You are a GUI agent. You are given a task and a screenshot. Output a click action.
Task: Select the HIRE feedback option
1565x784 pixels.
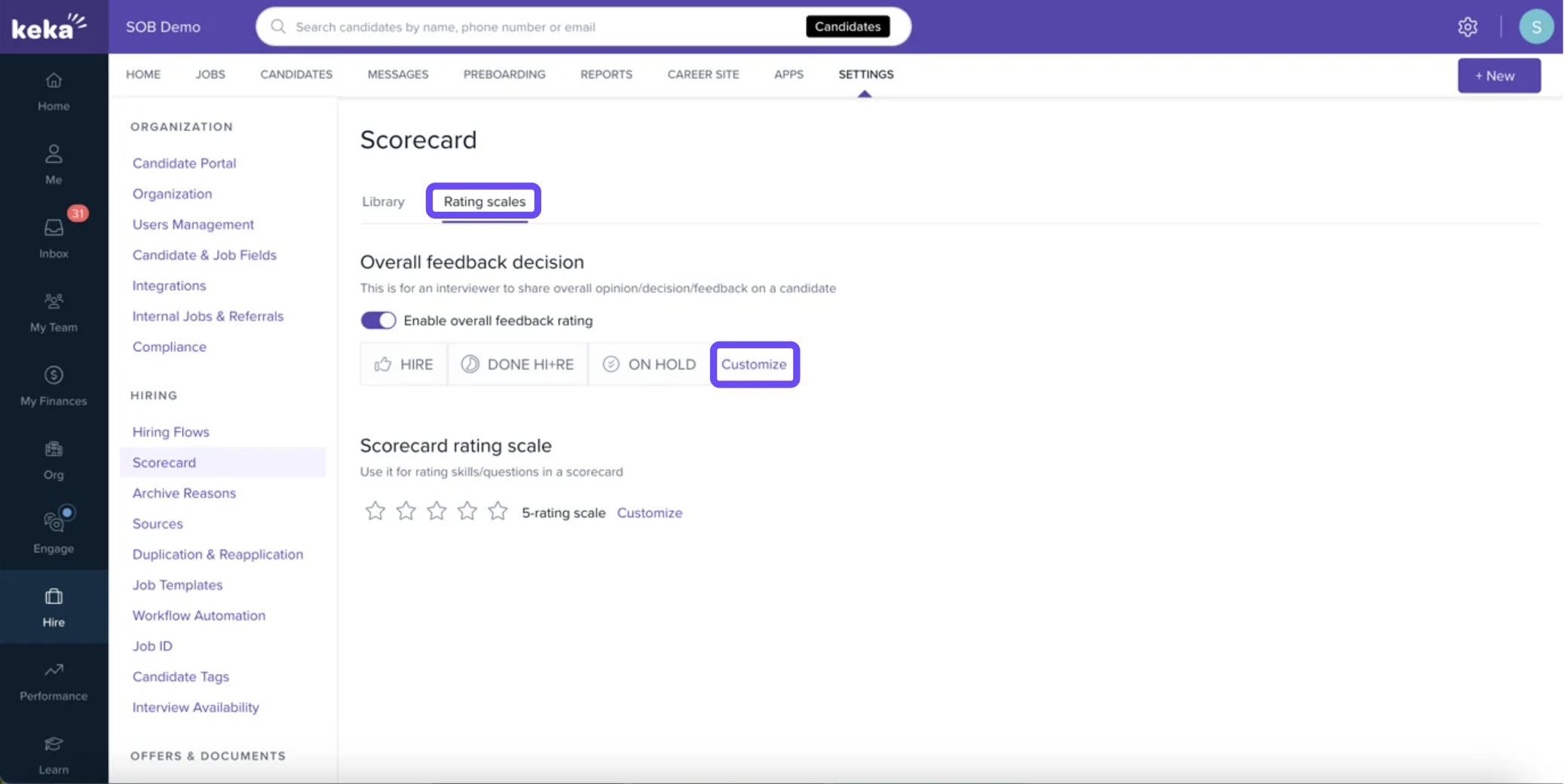point(404,365)
